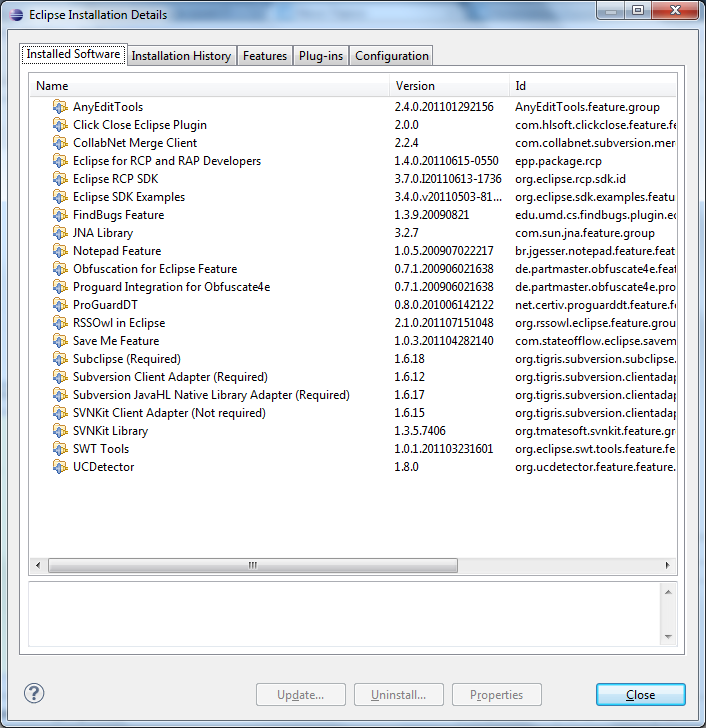This screenshot has height=728, width=706.
Task: Click the FindBugs Feature icon
Action: point(59,215)
